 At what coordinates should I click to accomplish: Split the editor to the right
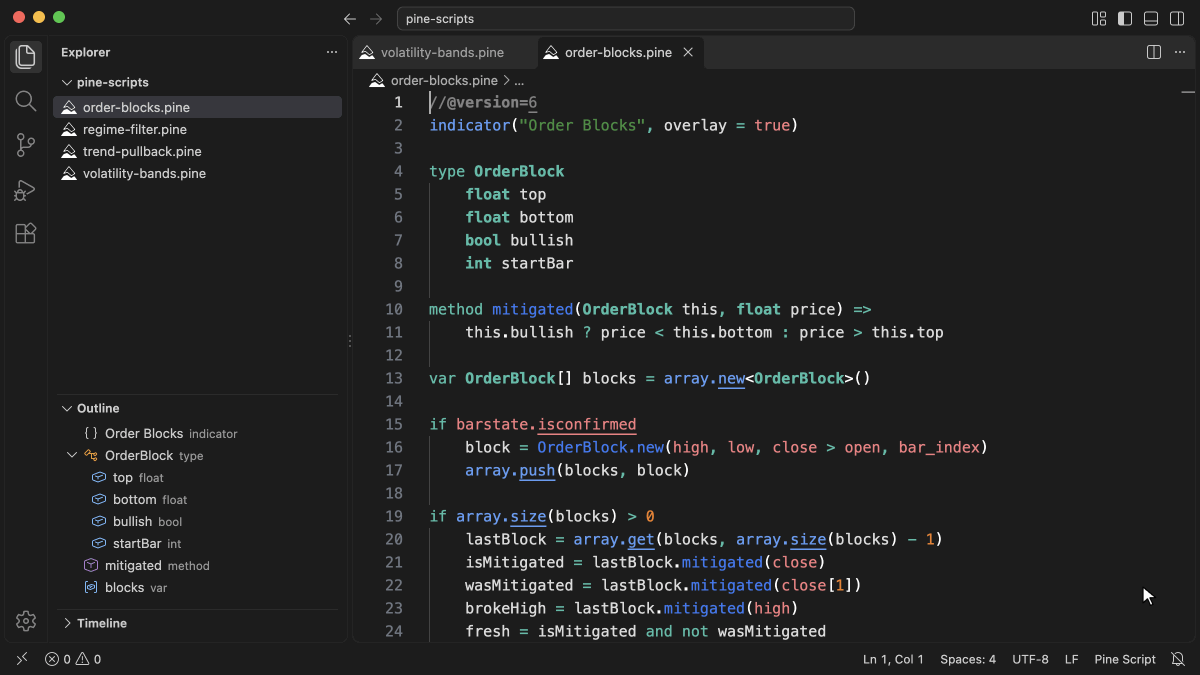1154,52
